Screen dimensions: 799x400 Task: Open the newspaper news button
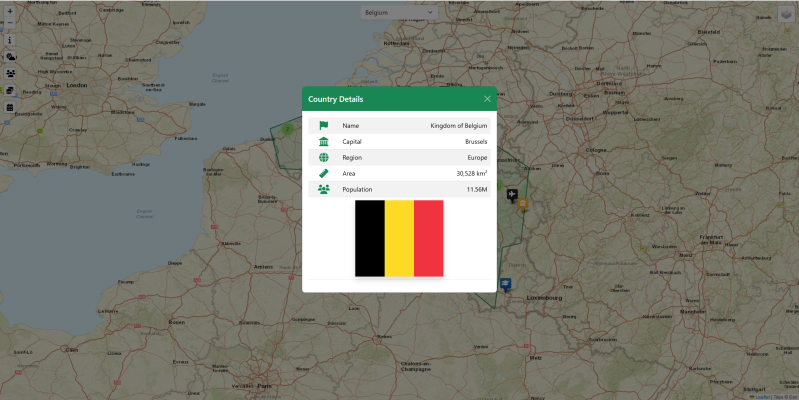point(10,90)
